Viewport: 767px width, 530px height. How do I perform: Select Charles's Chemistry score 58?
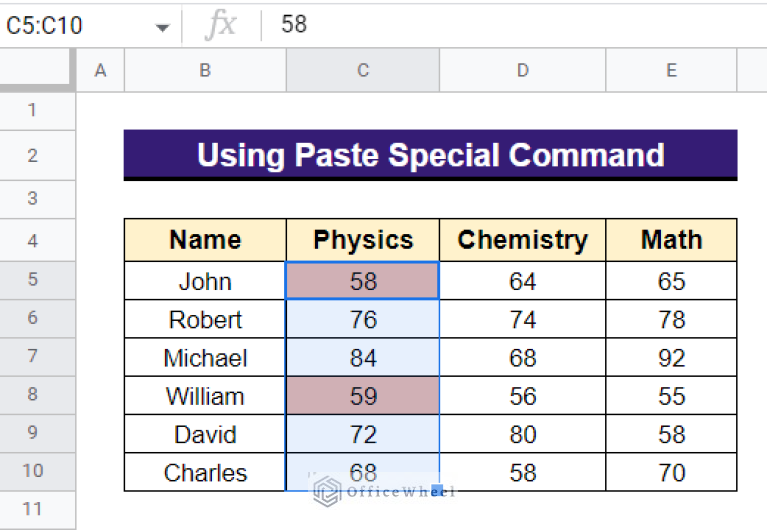tap(522, 472)
